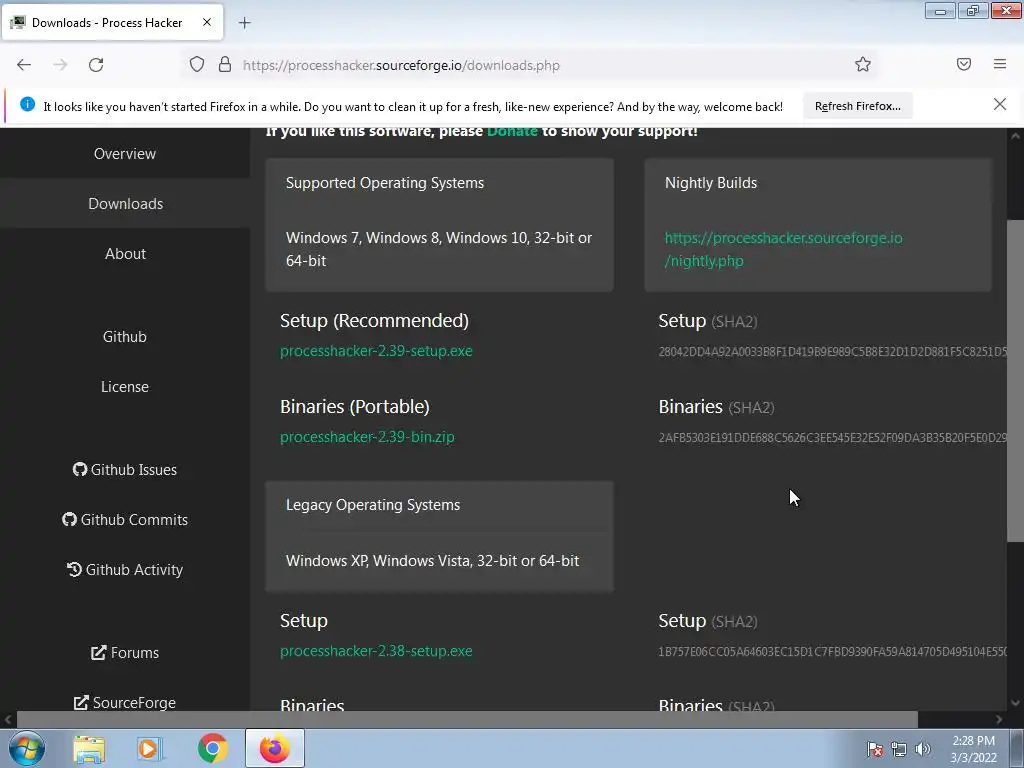Reload the page with the refresh icon
This screenshot has height=768, width=1024.
[x=96, y=65]
